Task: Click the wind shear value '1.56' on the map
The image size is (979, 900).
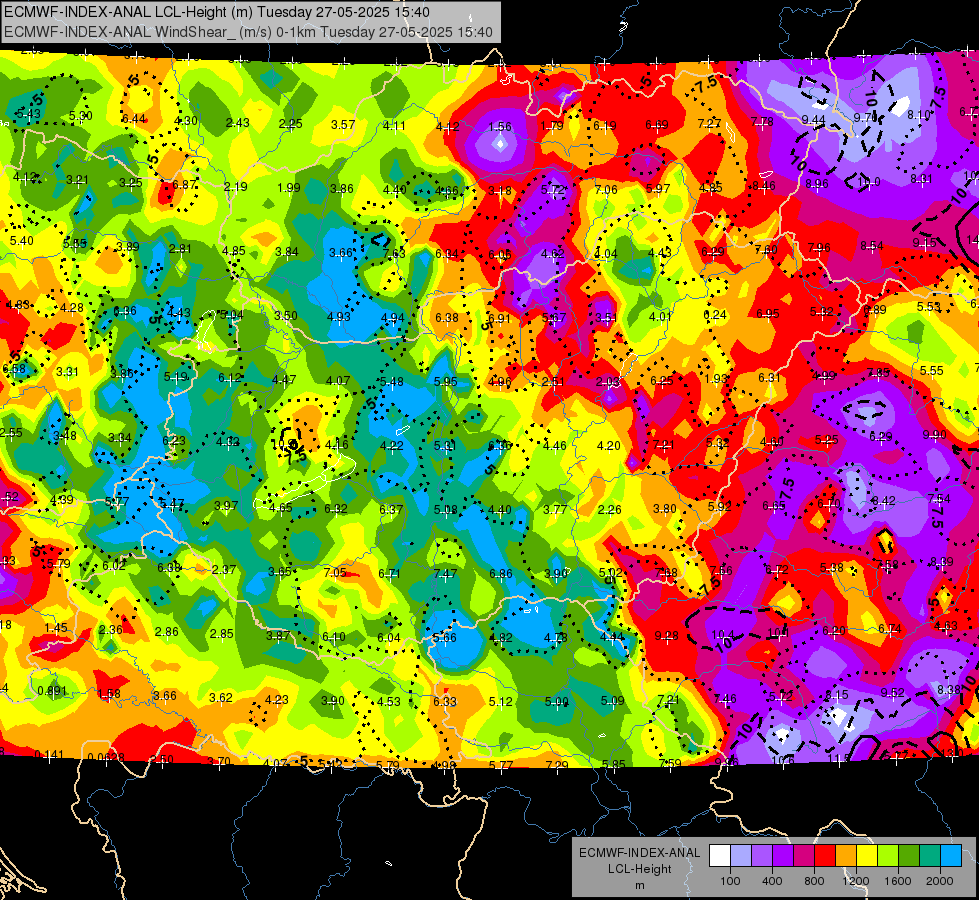Action: coord(500,127)
